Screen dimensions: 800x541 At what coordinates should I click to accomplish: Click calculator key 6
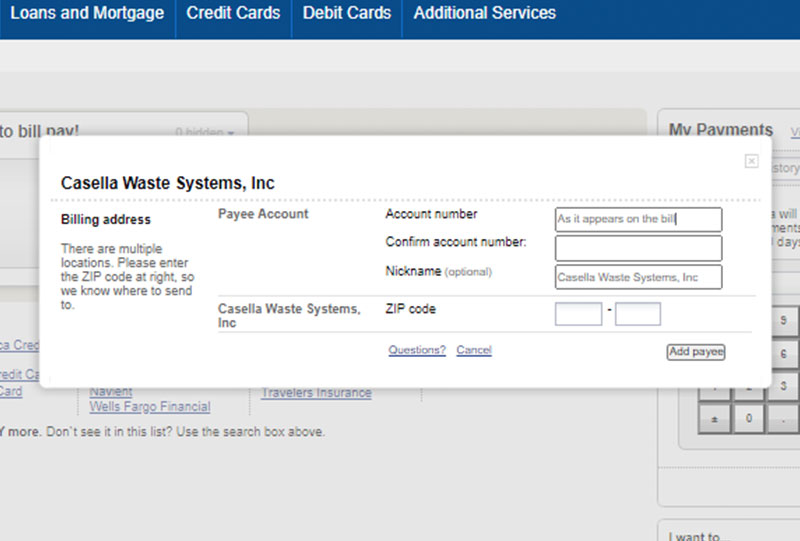(783, 353)
